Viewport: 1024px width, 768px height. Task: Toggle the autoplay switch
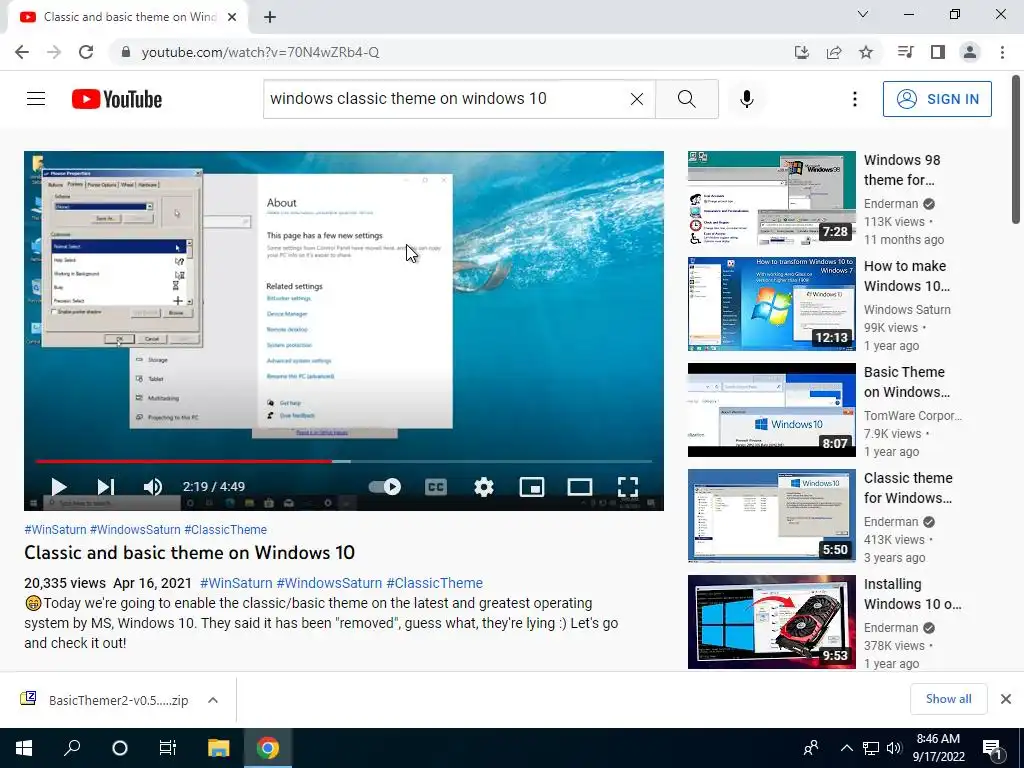[x=385, y=487]
